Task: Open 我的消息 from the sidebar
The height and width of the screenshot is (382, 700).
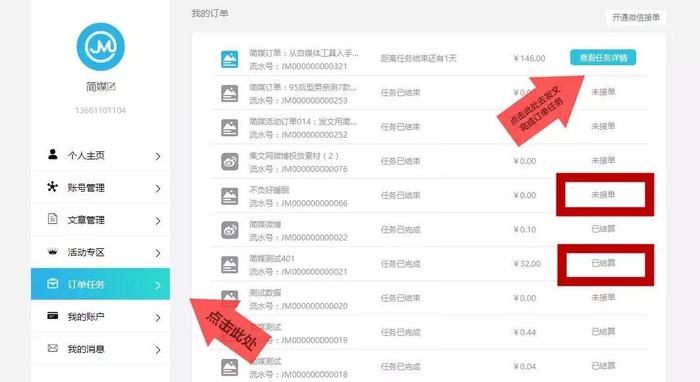Action: (100, 349)
